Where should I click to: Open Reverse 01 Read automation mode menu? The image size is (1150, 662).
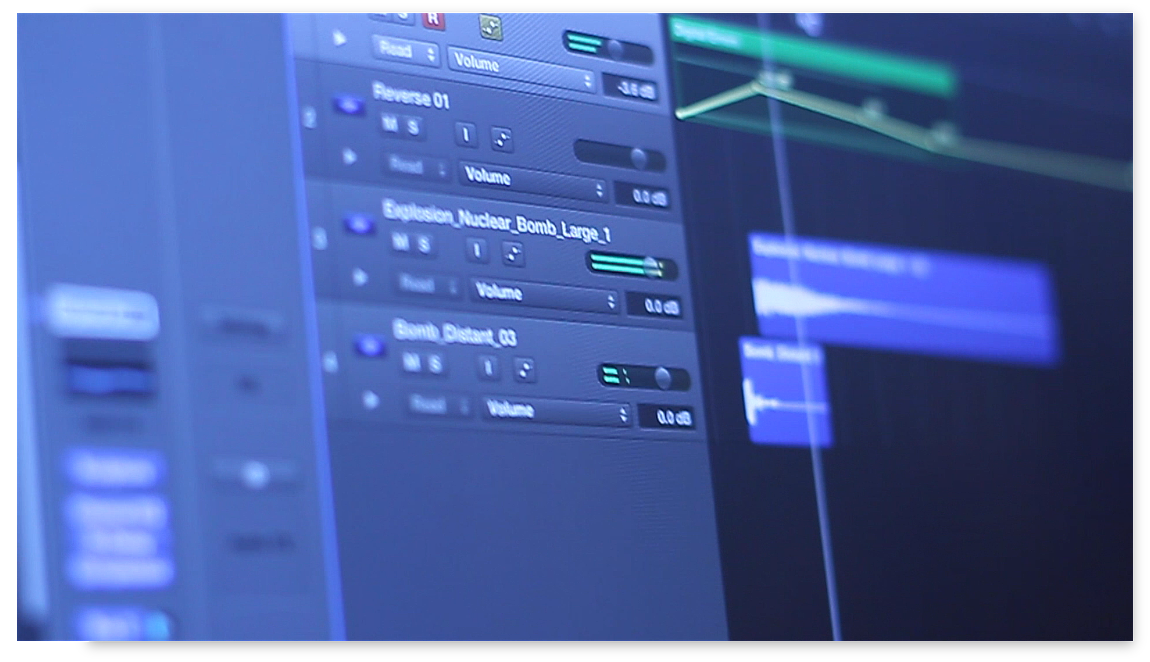coord(418,165)
